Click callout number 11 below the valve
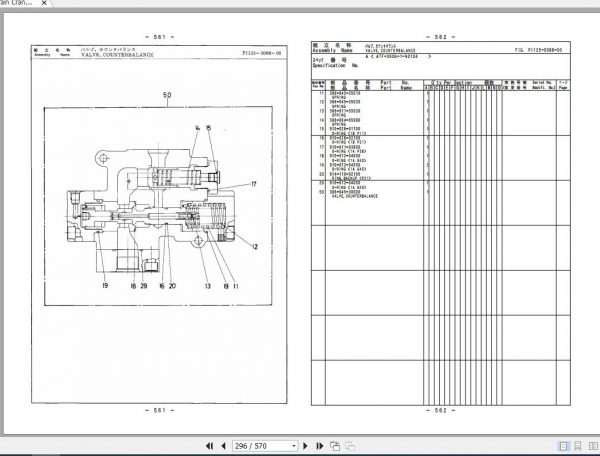 click(x=236, y=286)
